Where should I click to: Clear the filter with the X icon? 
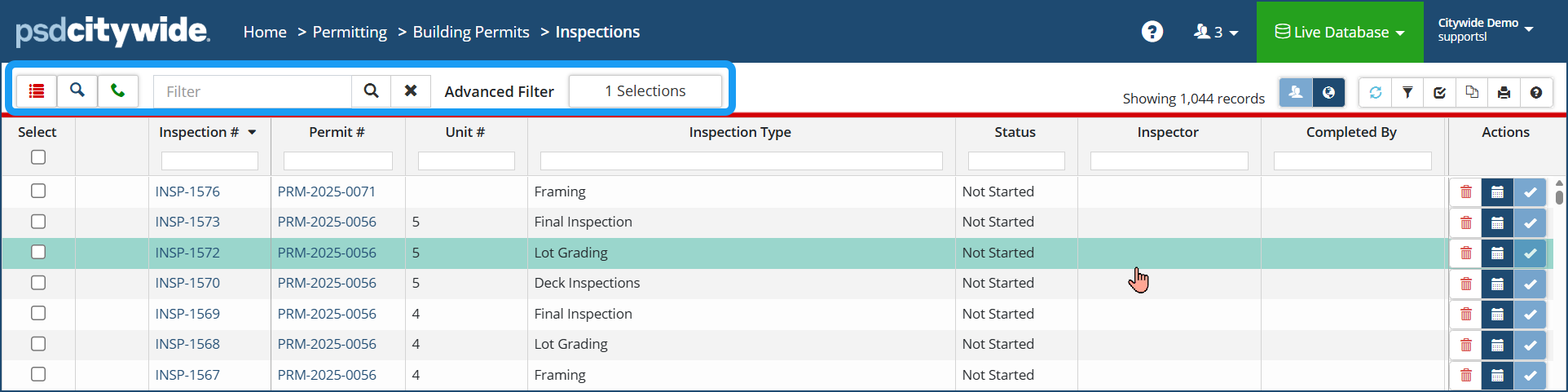click(x=411, y=91)
